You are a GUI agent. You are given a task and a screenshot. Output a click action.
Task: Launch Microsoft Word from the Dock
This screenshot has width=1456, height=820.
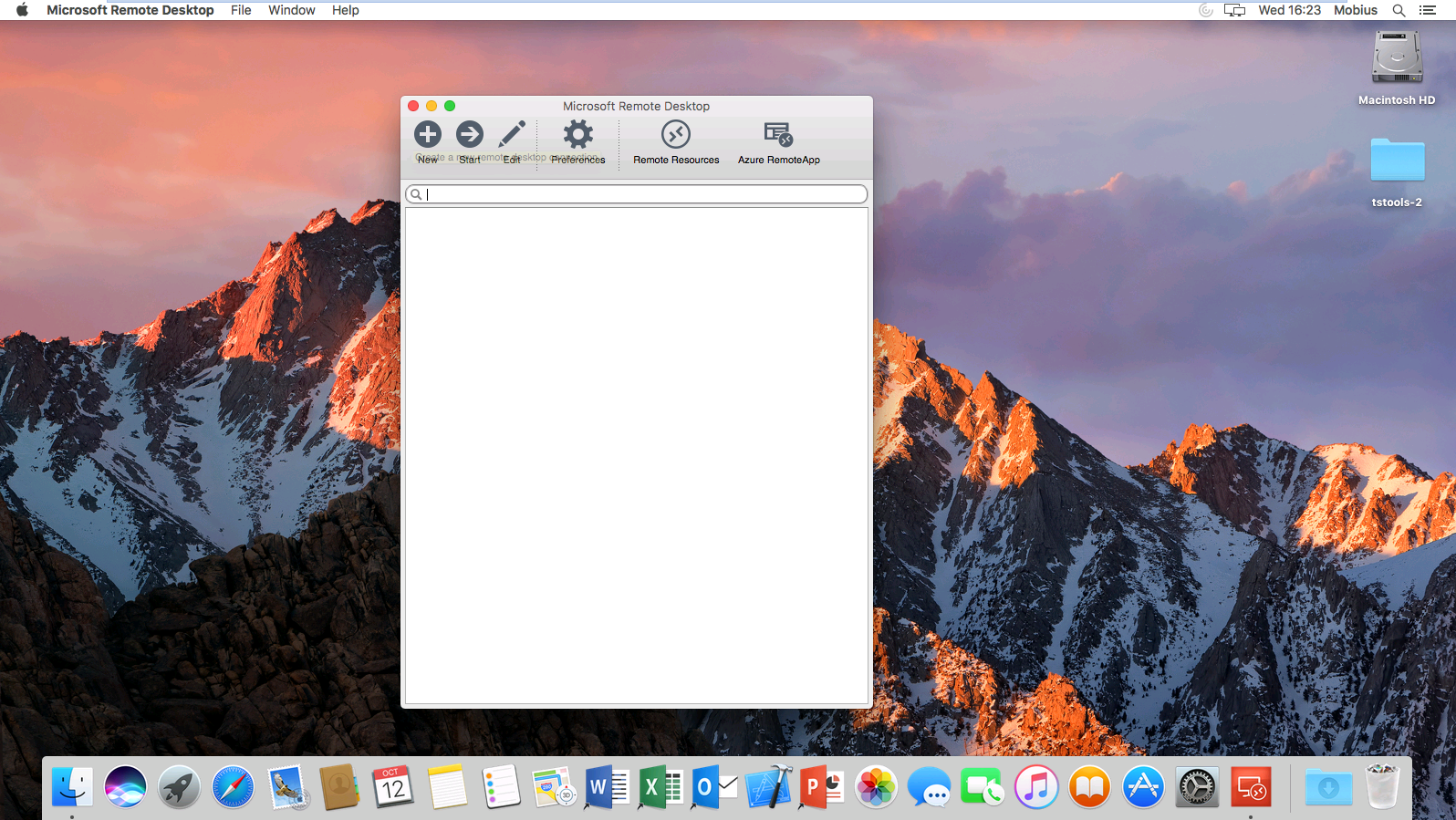[x=608, y=786]
